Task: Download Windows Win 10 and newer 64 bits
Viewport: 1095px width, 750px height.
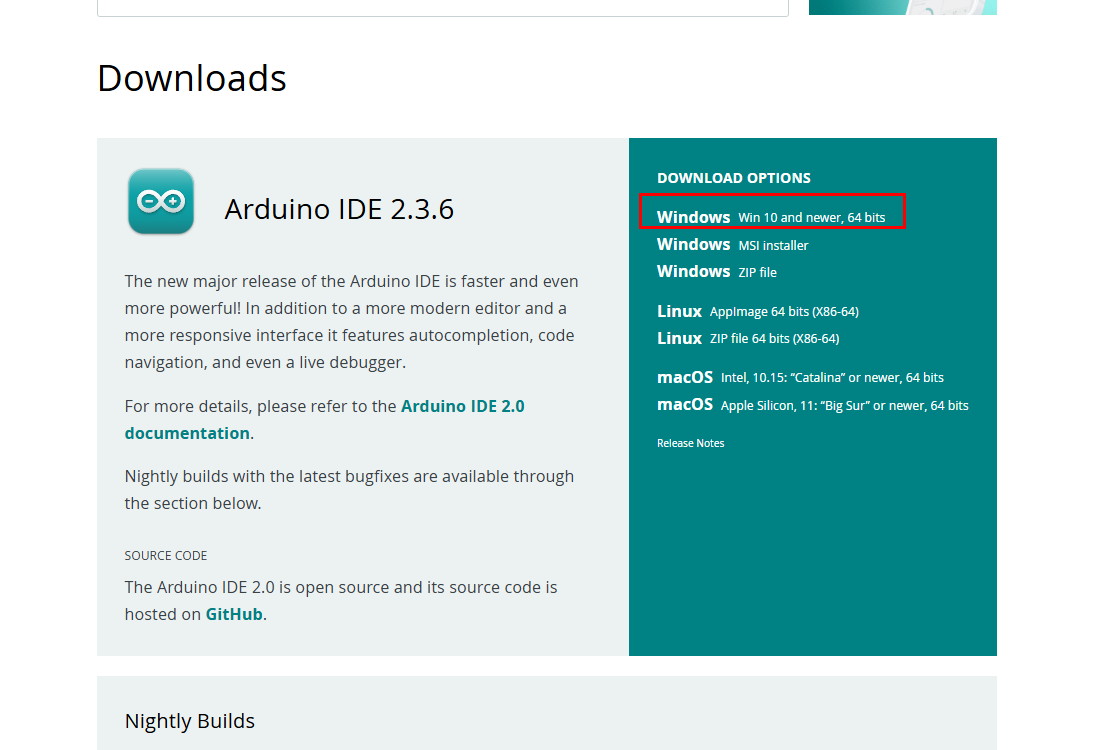Action: point(771,217)
